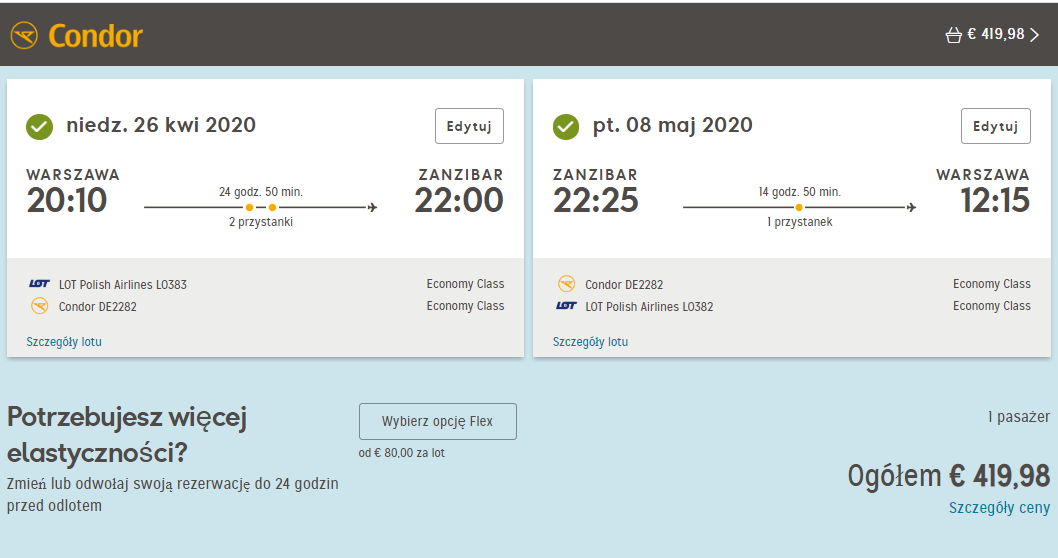Click the Condor icon in the return flight list
This screenshot has height=558, width=1058.
(566, 283)
